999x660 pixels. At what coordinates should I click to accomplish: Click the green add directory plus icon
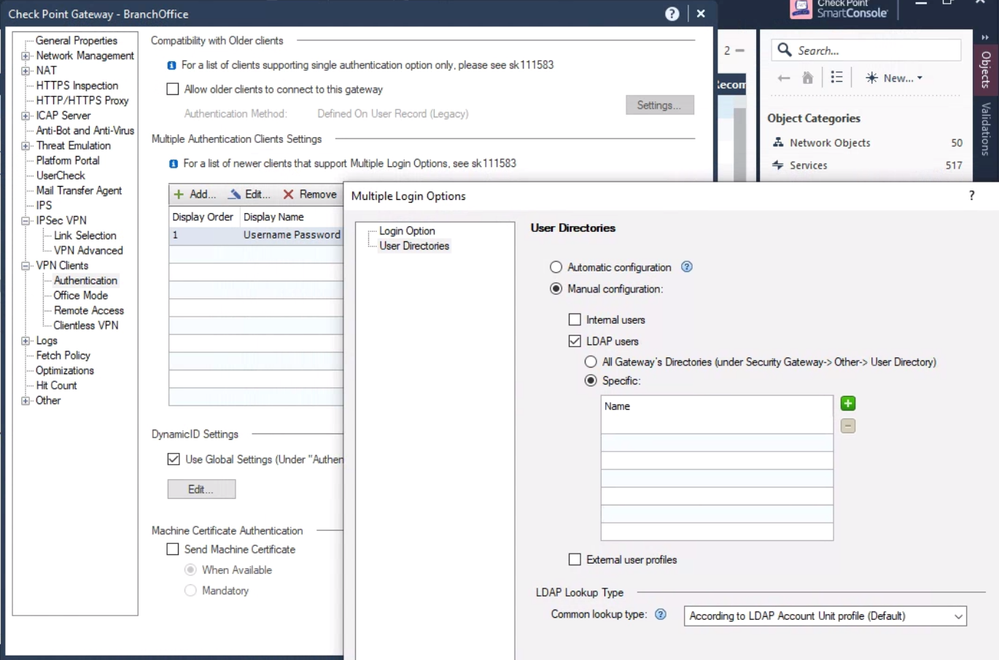coord(848,403)
